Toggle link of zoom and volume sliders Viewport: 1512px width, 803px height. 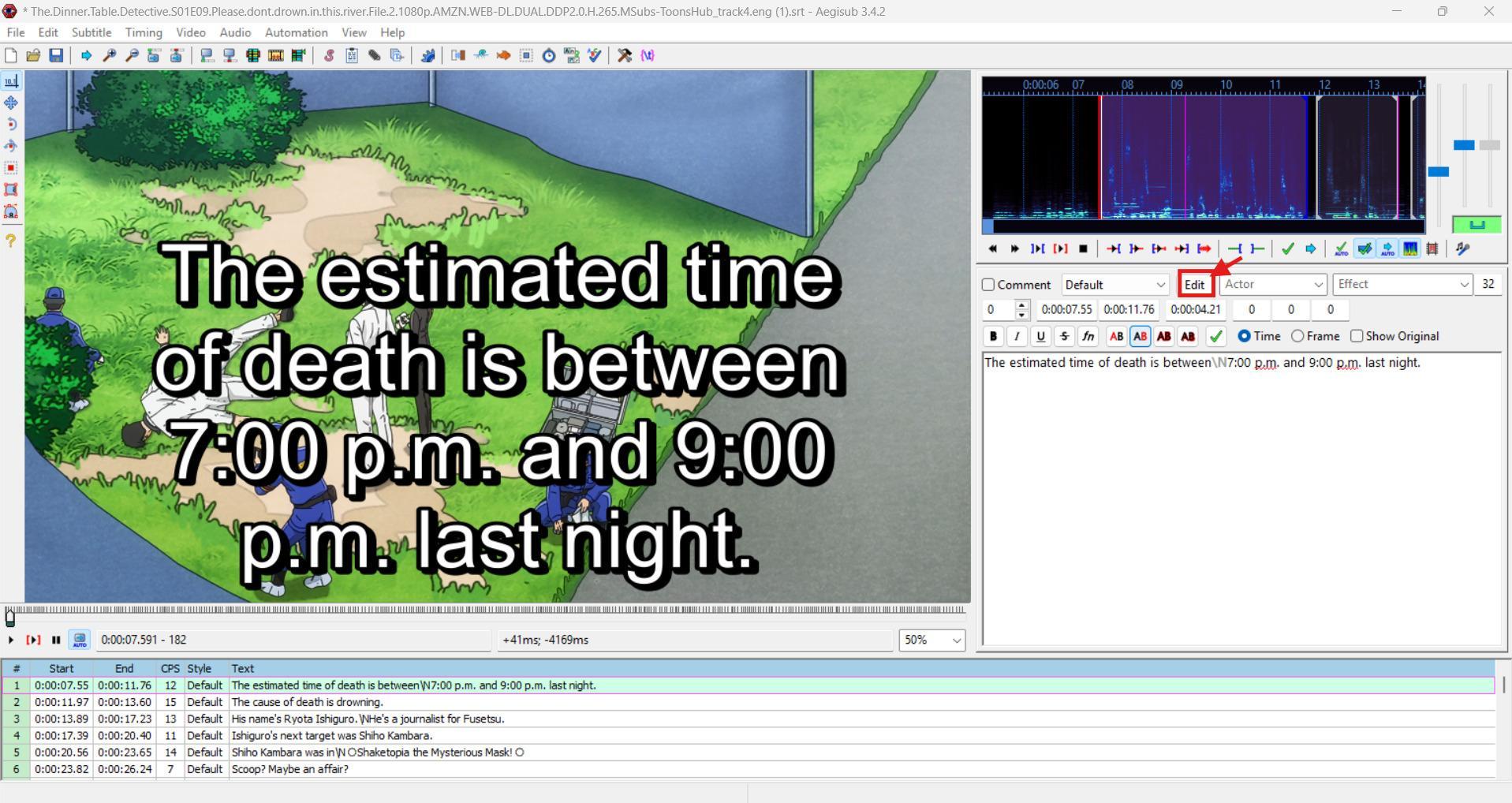coord(1477,225)
